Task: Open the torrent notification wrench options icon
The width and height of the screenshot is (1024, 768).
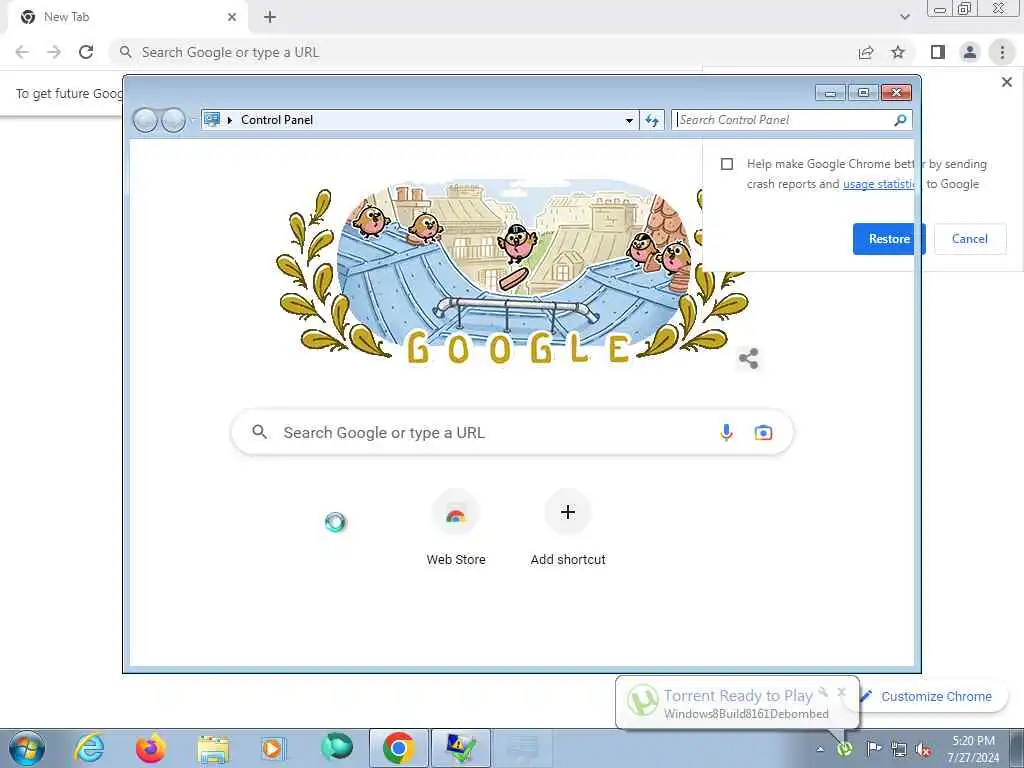Action: coord(824,692)
